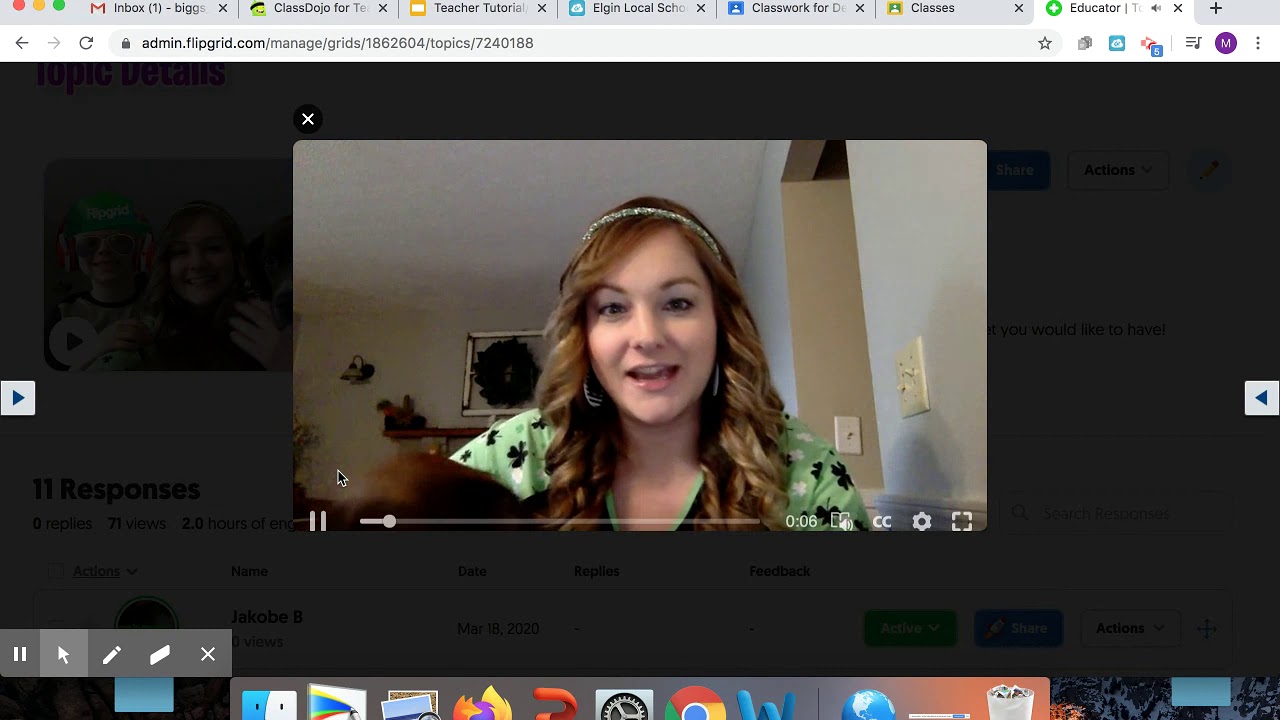The width and height of the screenshot is (1280, 720).
Task: Open the purple M profile avatar
Action: 1226,43
